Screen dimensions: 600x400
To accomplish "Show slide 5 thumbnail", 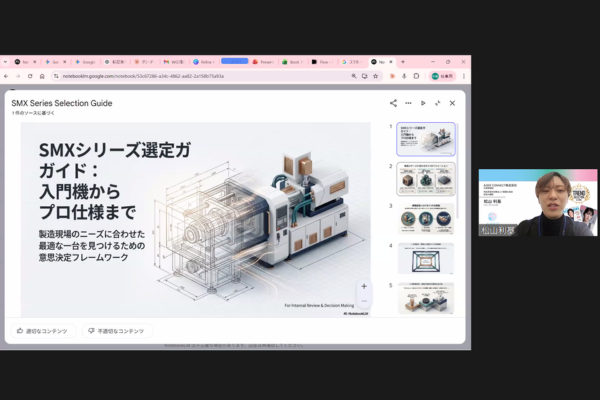I will click(x=426, y=297).
